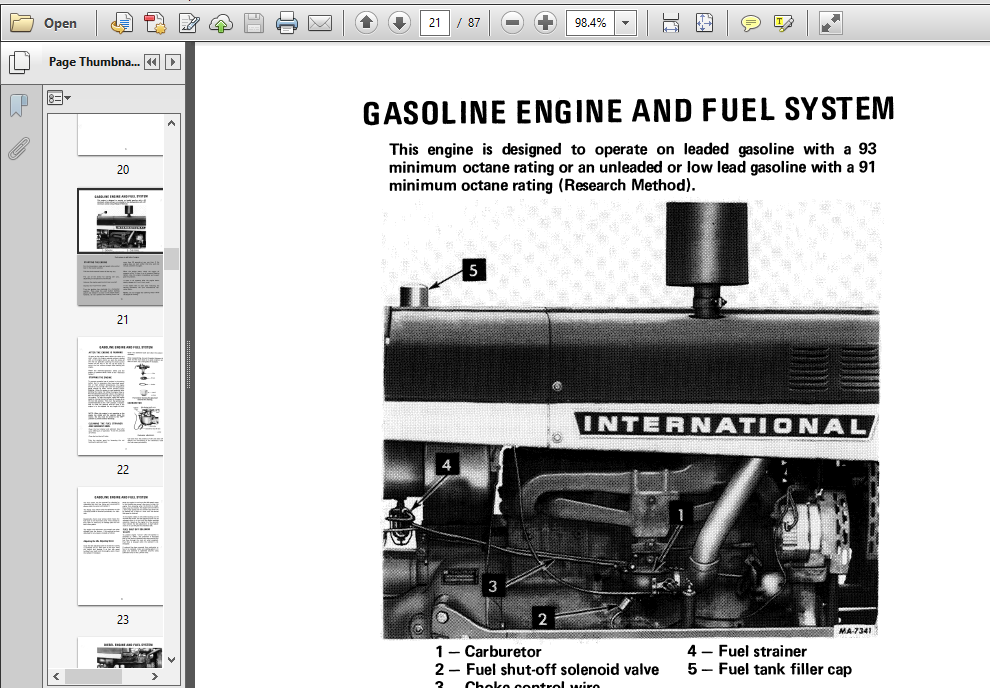Click the horizontal scrollbar left arrow in thumbnails
This screenshot has height=688, width=990.
pos(56,676)
